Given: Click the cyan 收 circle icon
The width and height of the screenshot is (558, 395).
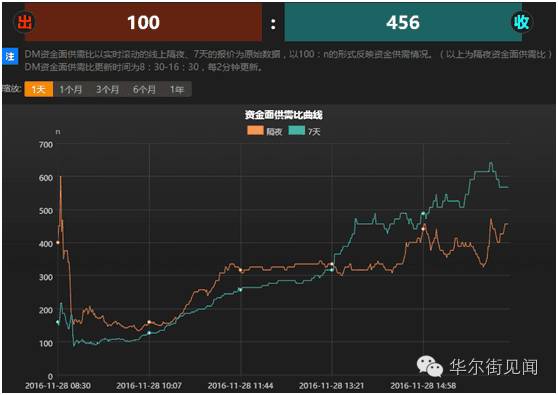Looking at the screenshot, I should (521, 22).
